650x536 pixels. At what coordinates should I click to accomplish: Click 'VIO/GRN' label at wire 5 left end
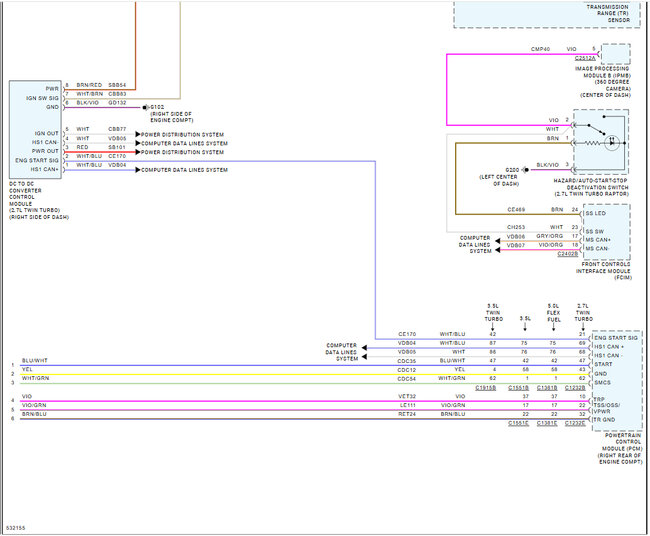point(34,405)
